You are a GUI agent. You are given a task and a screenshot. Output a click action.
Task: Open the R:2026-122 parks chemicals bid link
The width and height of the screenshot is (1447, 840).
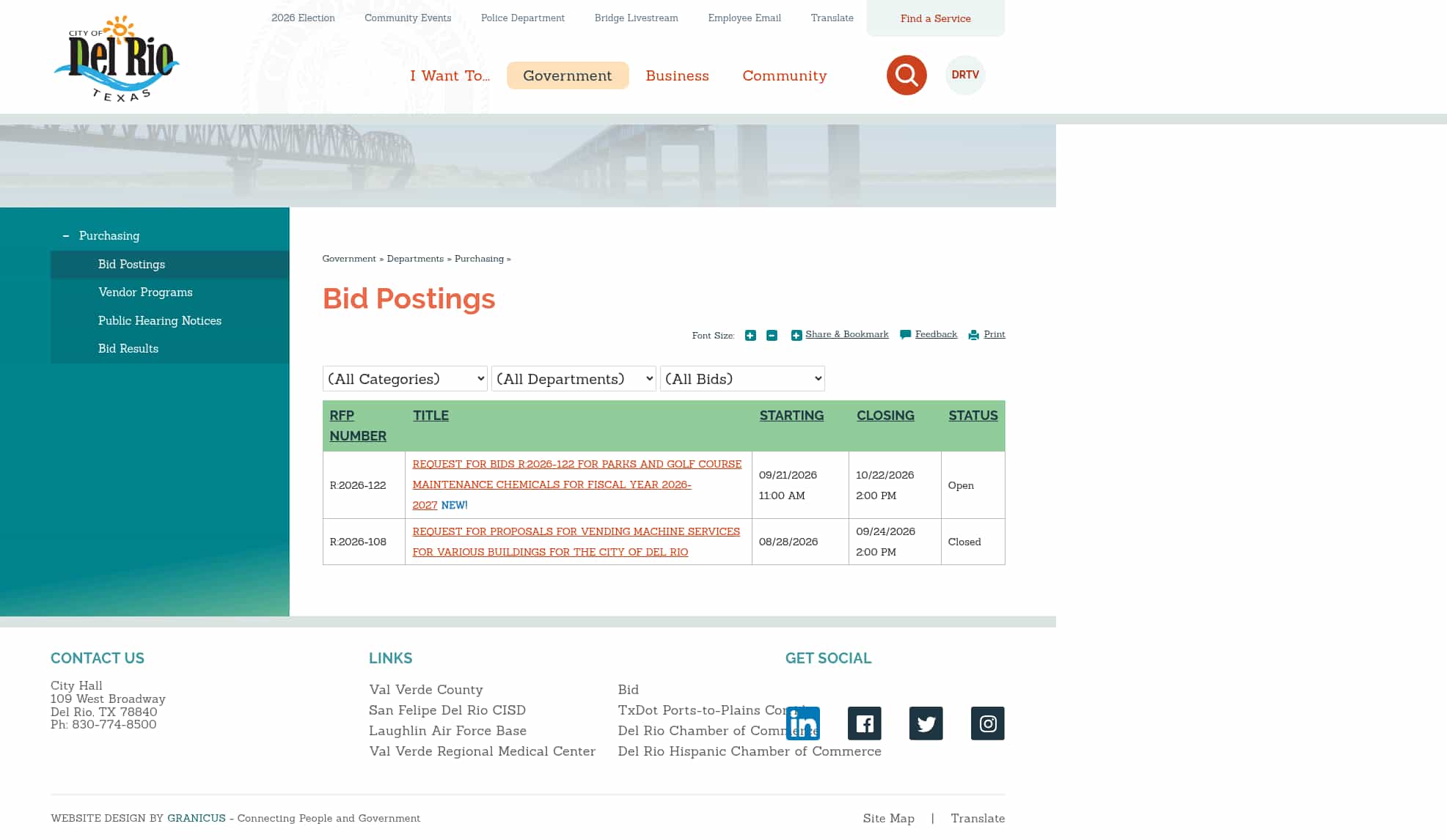pyautogui.click(x=576, y=485)
